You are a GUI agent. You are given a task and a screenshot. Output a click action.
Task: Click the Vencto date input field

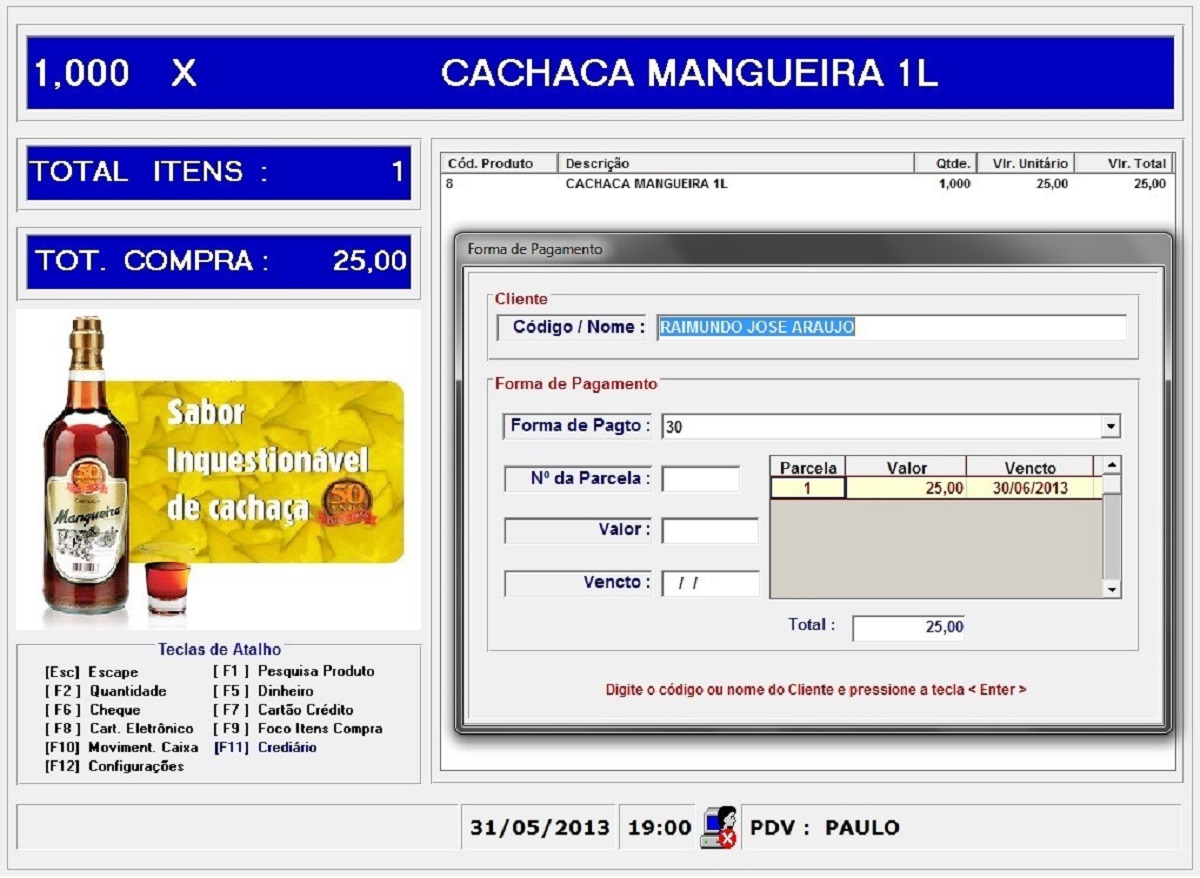(709, 583)
